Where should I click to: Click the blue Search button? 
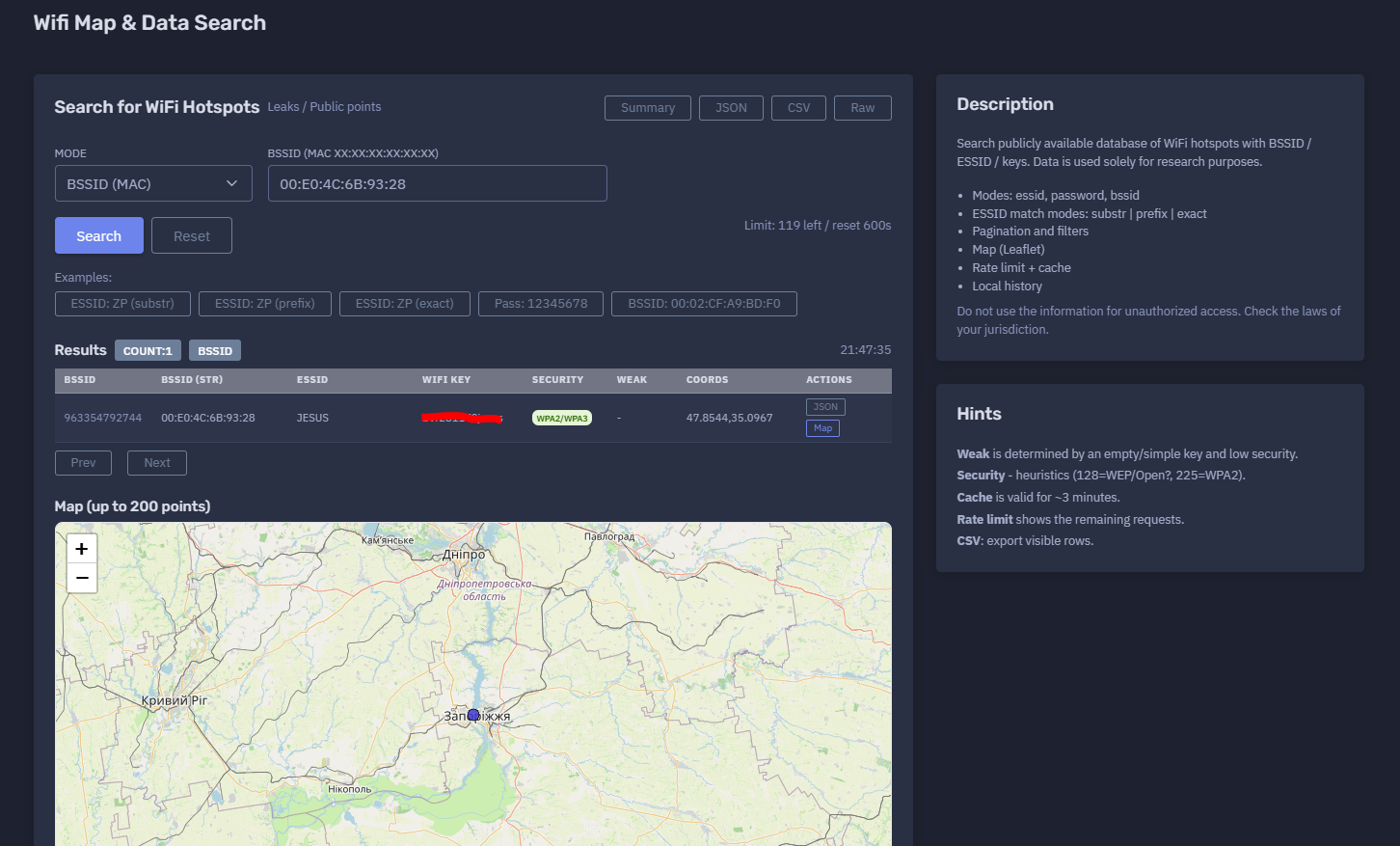[99, 235]
